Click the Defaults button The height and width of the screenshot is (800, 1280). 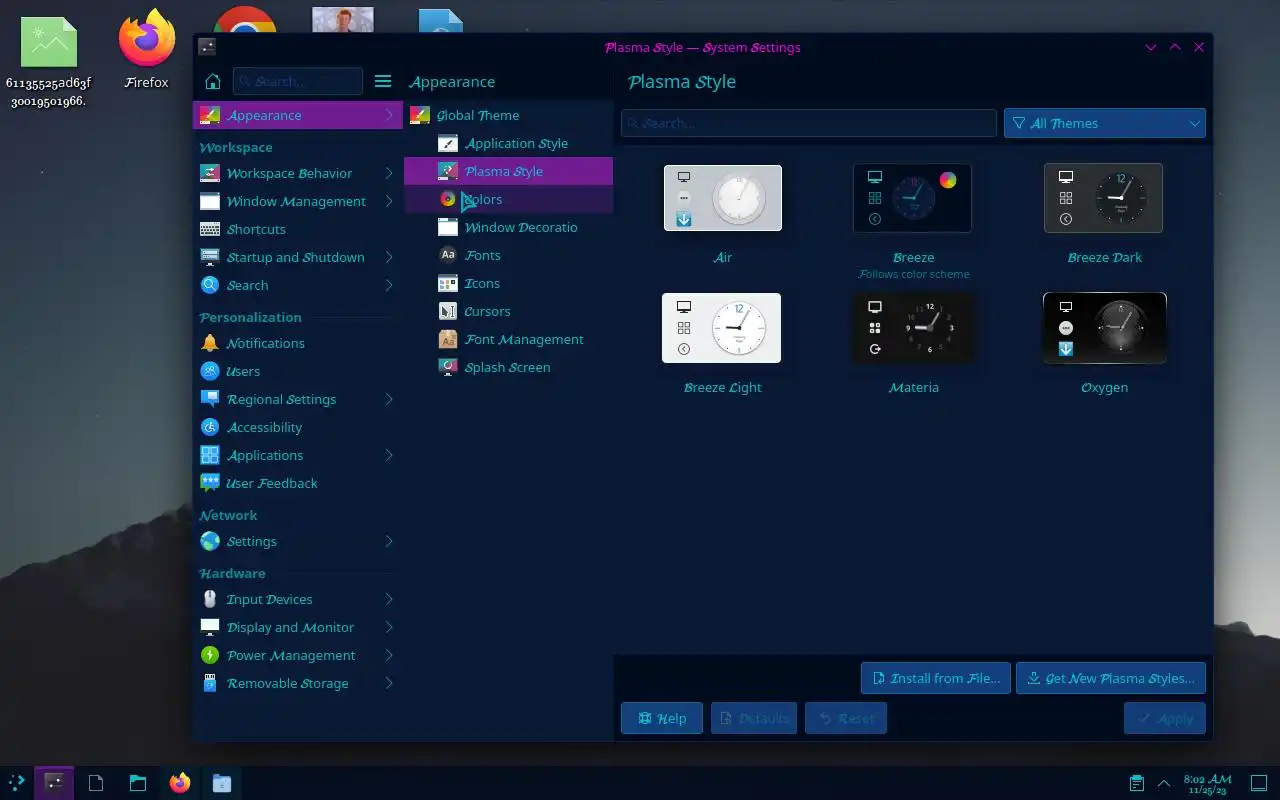pos(754,718)
